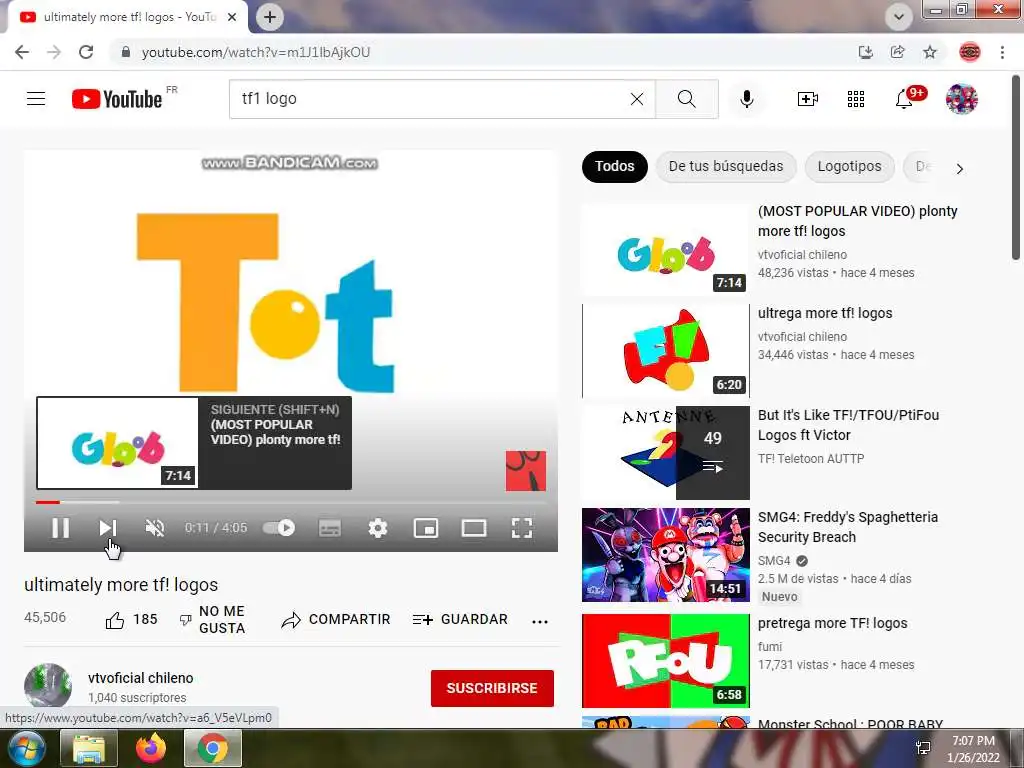The image size is (1024, 768).
Task: Open a new browser tab with plus
Action: click(x=270, y=17)
